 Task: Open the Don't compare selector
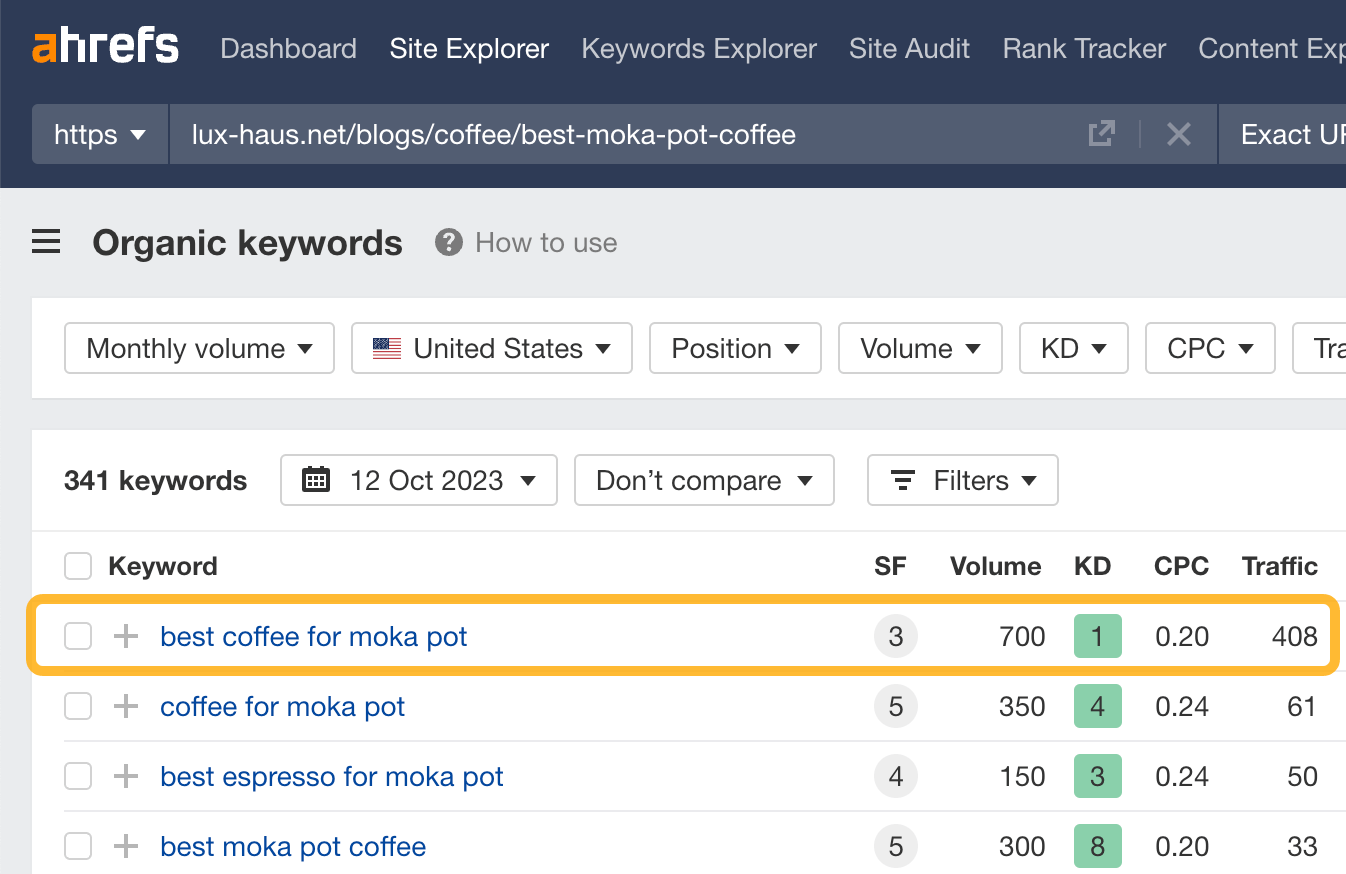(x=703, y=480)
